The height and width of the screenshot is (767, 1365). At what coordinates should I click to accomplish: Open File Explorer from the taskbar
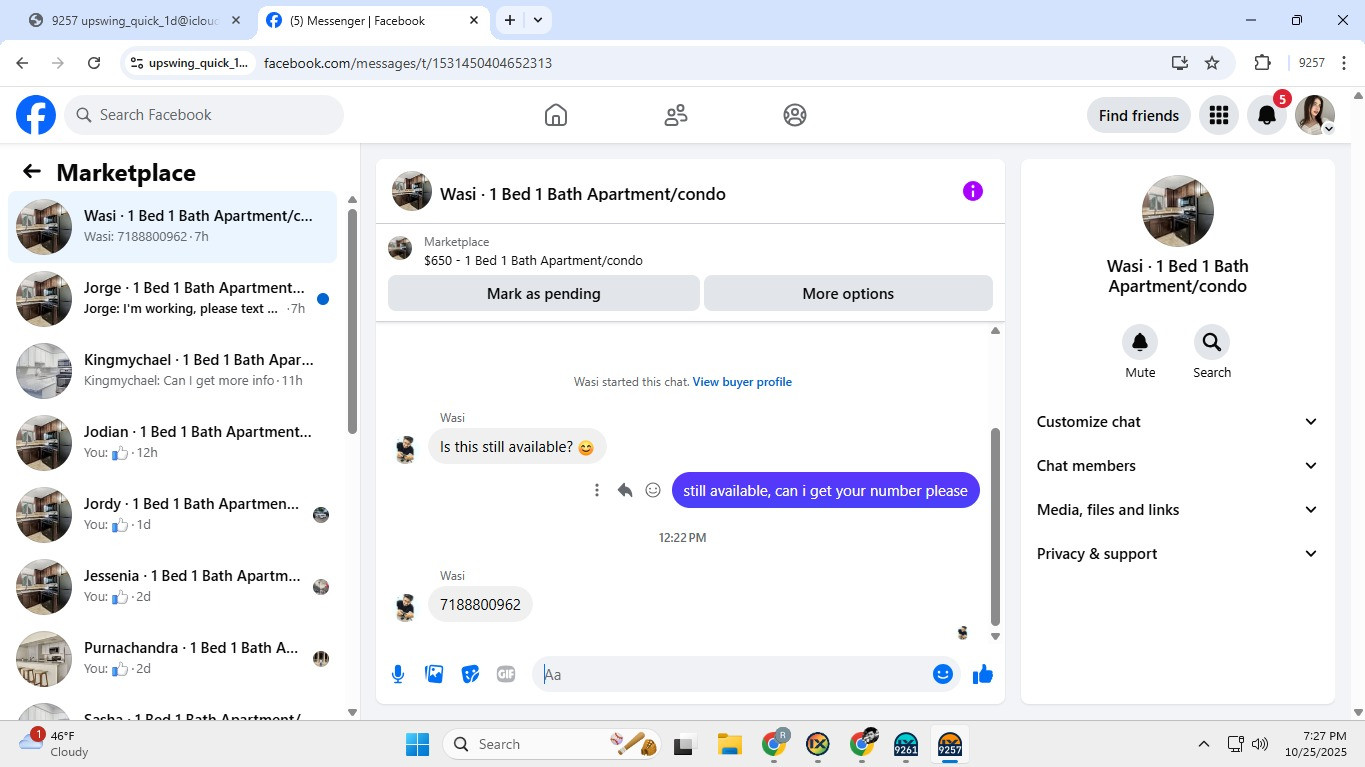pyautogui.click(x=729, y=744)
